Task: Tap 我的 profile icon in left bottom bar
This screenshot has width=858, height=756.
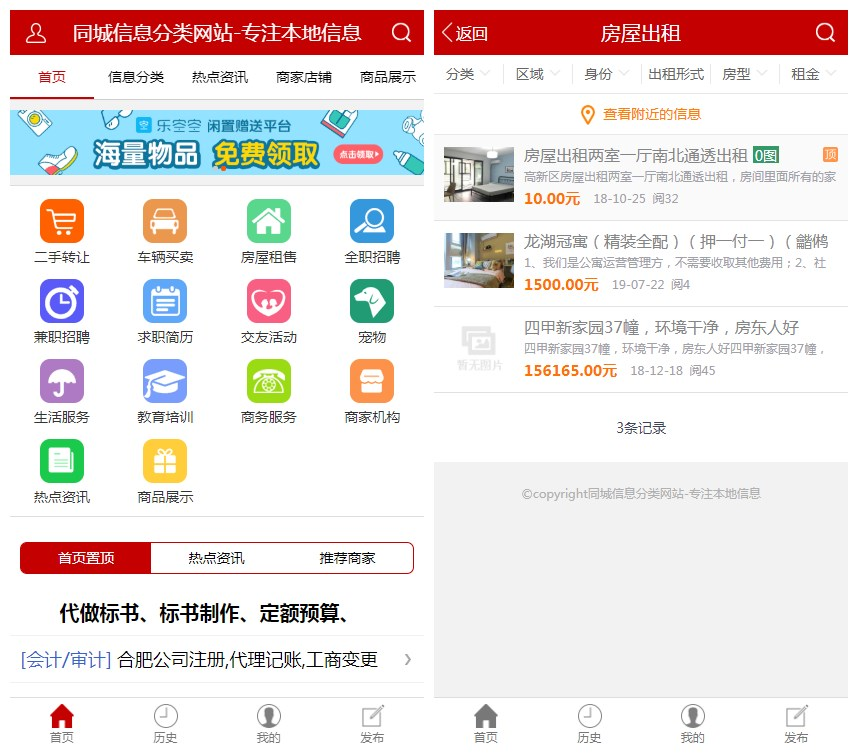Action: (269, 716)
